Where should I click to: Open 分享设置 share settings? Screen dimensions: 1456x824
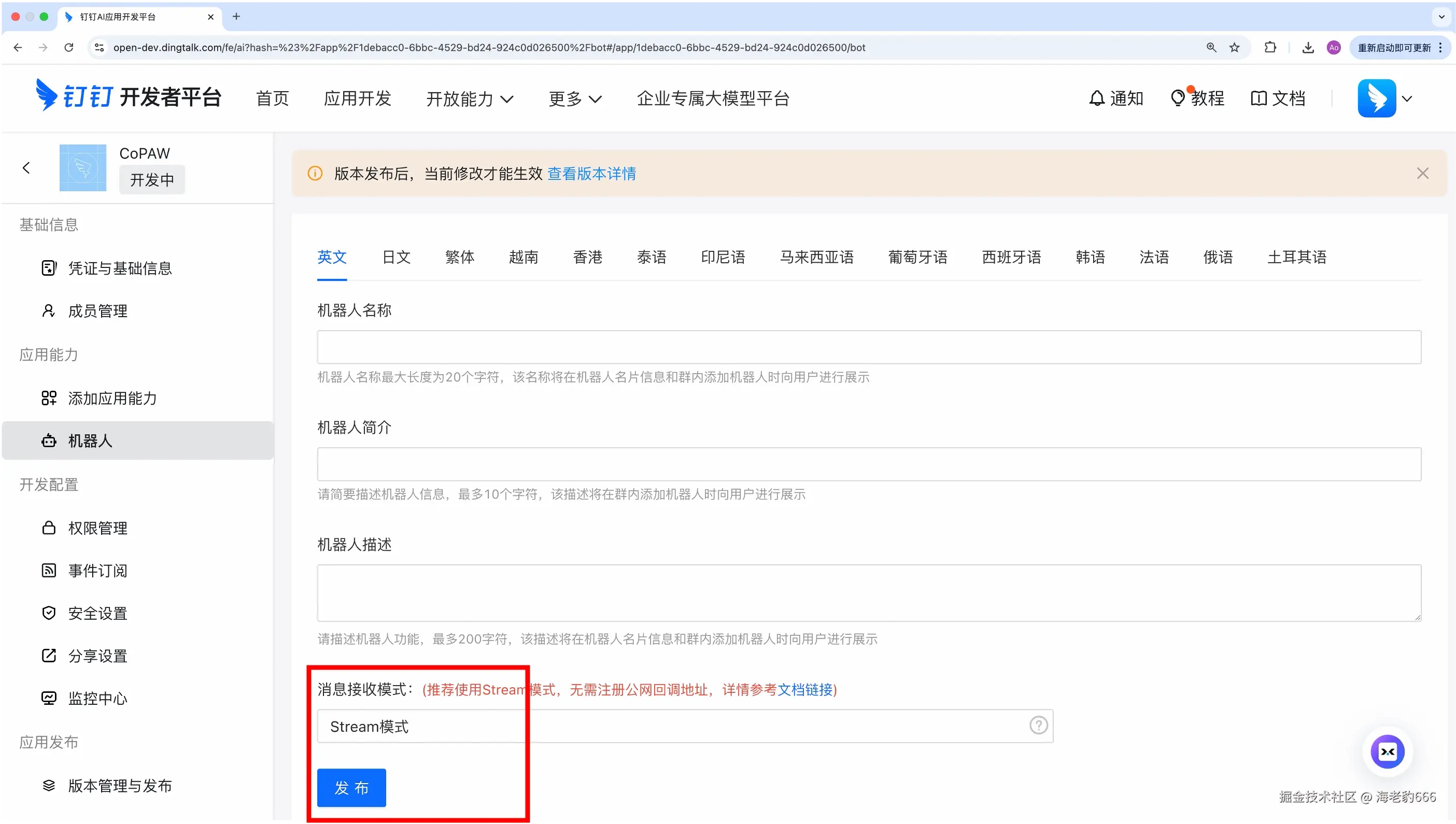pos(97,656)
